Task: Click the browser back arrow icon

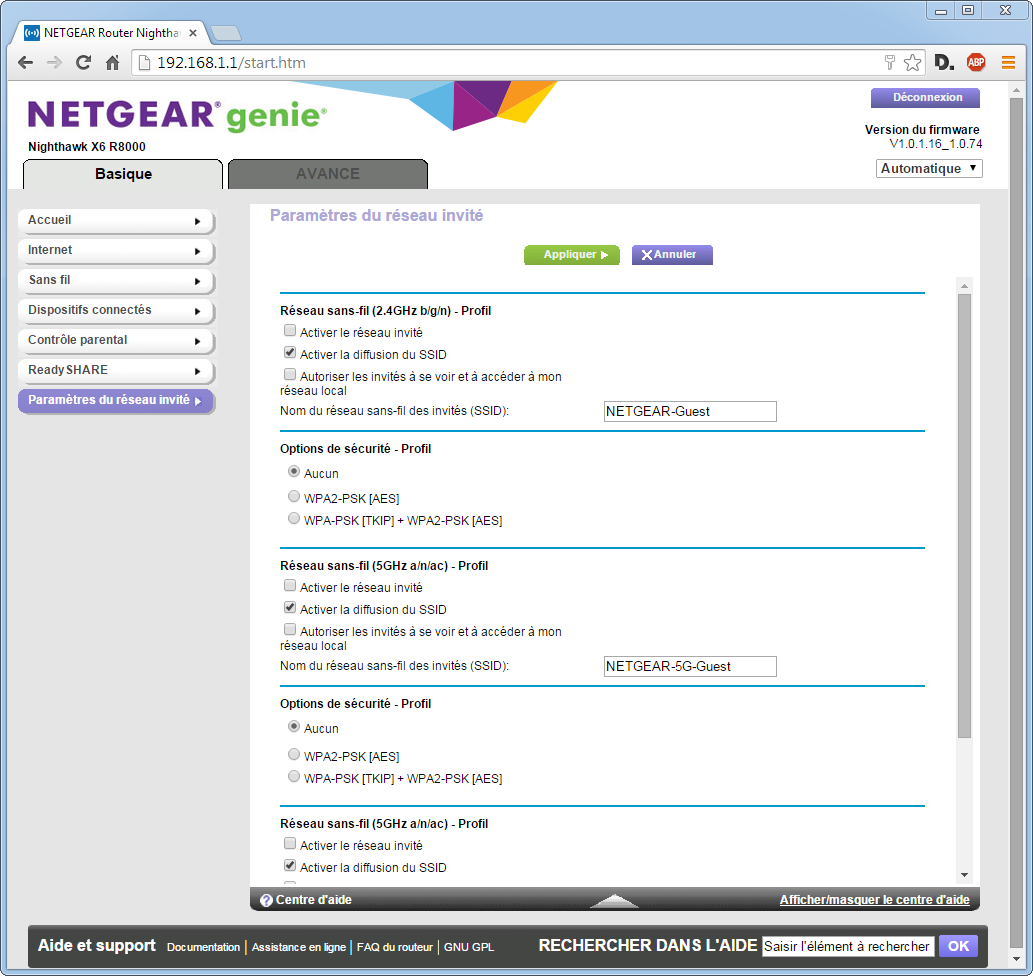Action: pyautogui.click(x=25, y=63)
